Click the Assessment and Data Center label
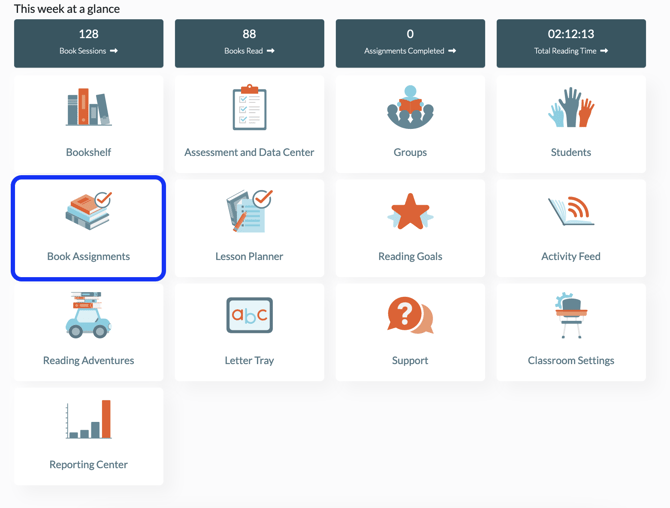This screenshot has width=670, height=508. (249, 152)
